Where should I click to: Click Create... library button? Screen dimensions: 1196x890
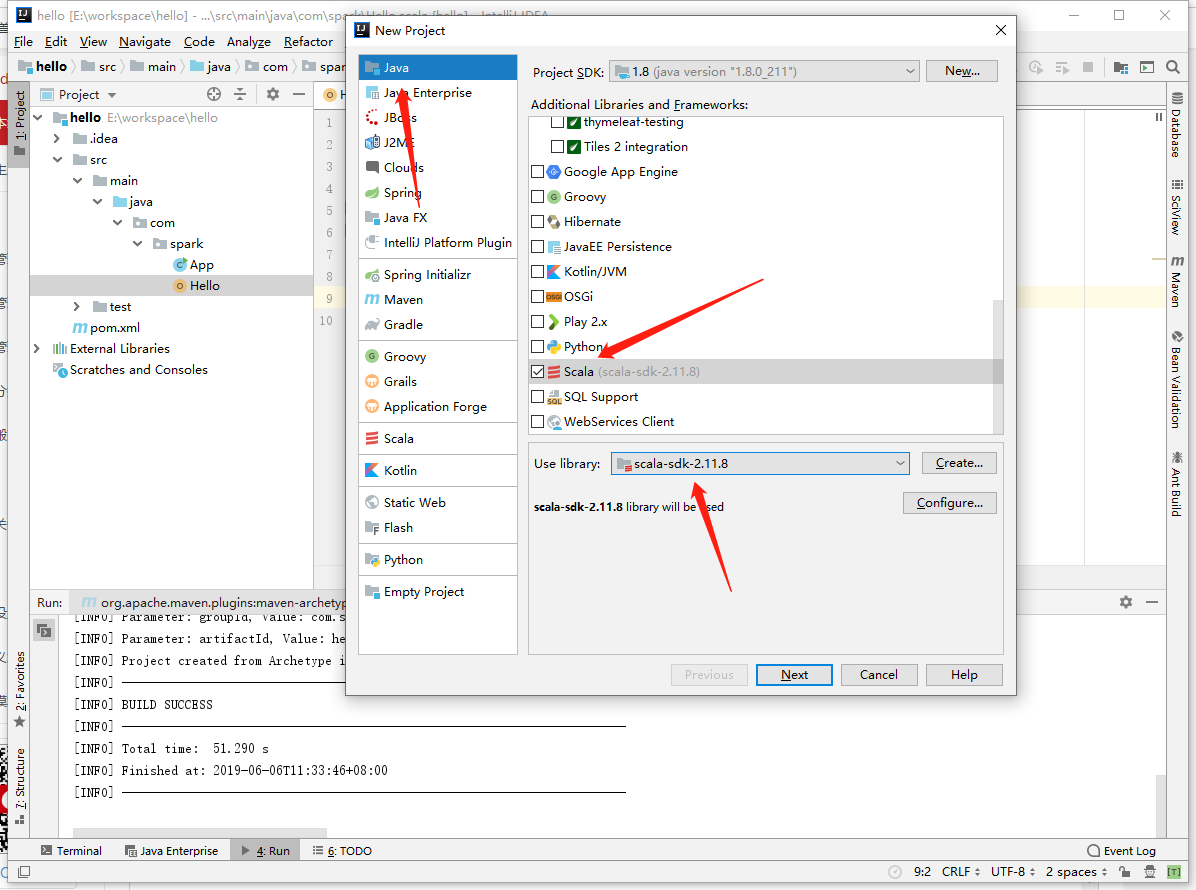point(959,463)
